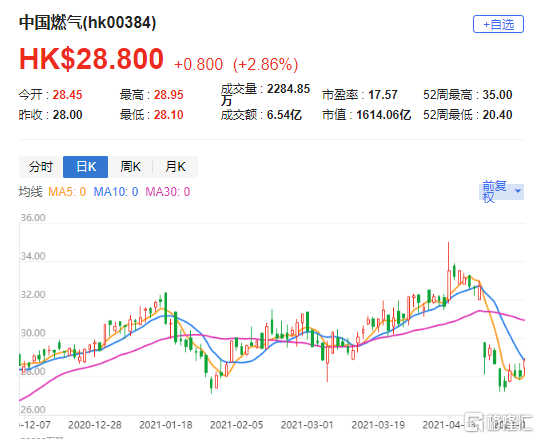Click y-axis label 34.00
Image resolution: width=539 pixels, height=439 pixels.
click(x=33, y=256)
